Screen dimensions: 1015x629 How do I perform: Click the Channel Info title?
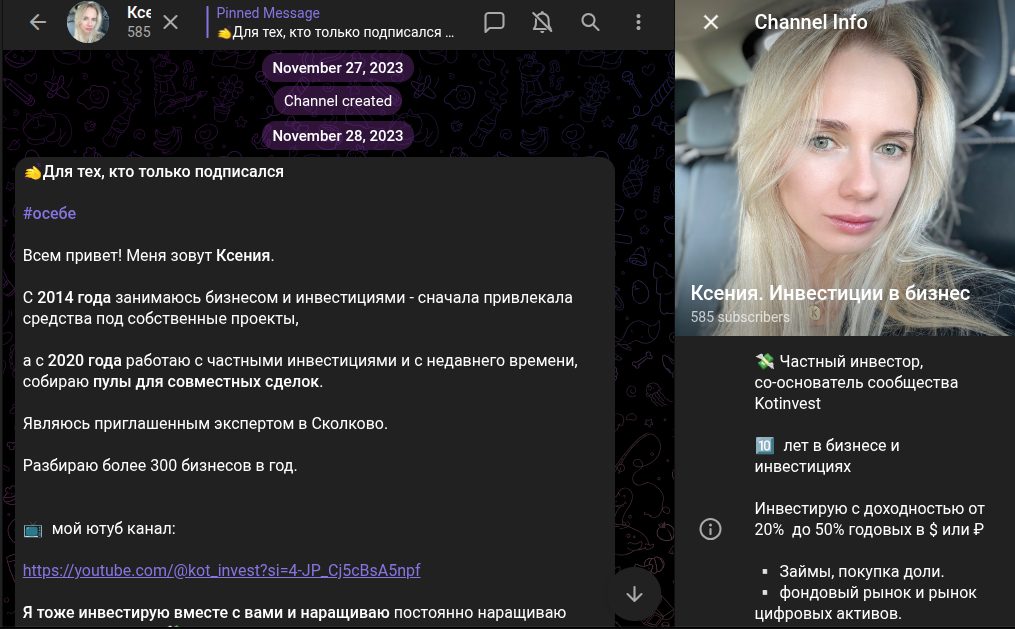pos(810,22)
